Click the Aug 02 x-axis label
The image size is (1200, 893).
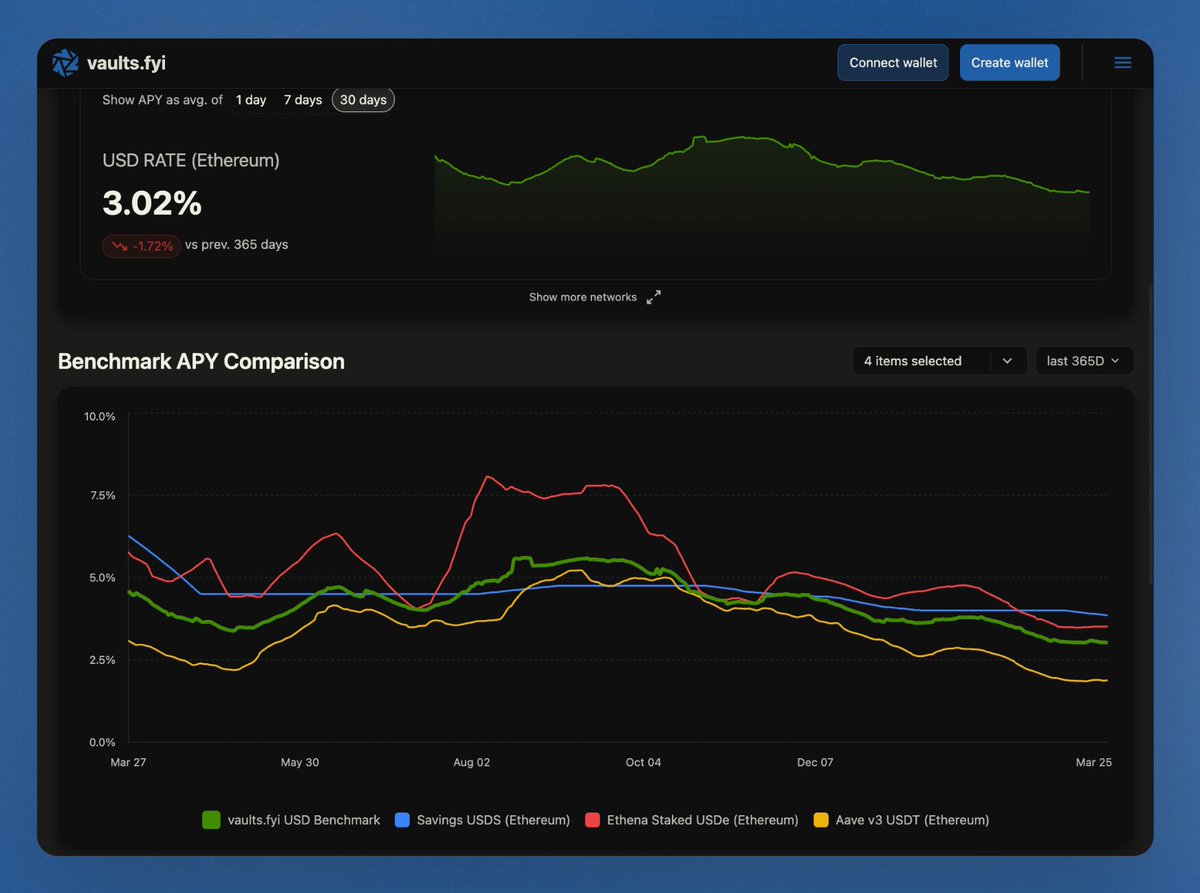click(x=471, y=762)
